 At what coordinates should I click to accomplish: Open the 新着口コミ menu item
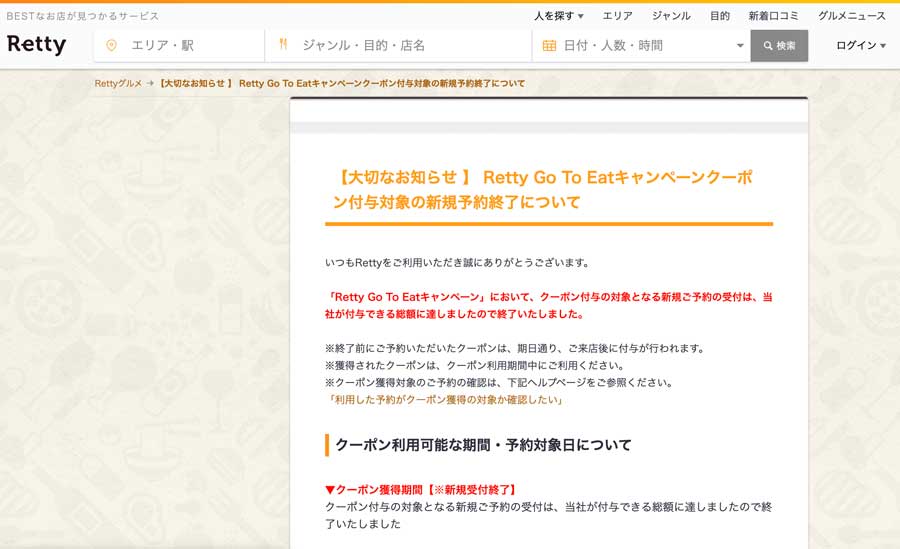[x=773, y=16]
